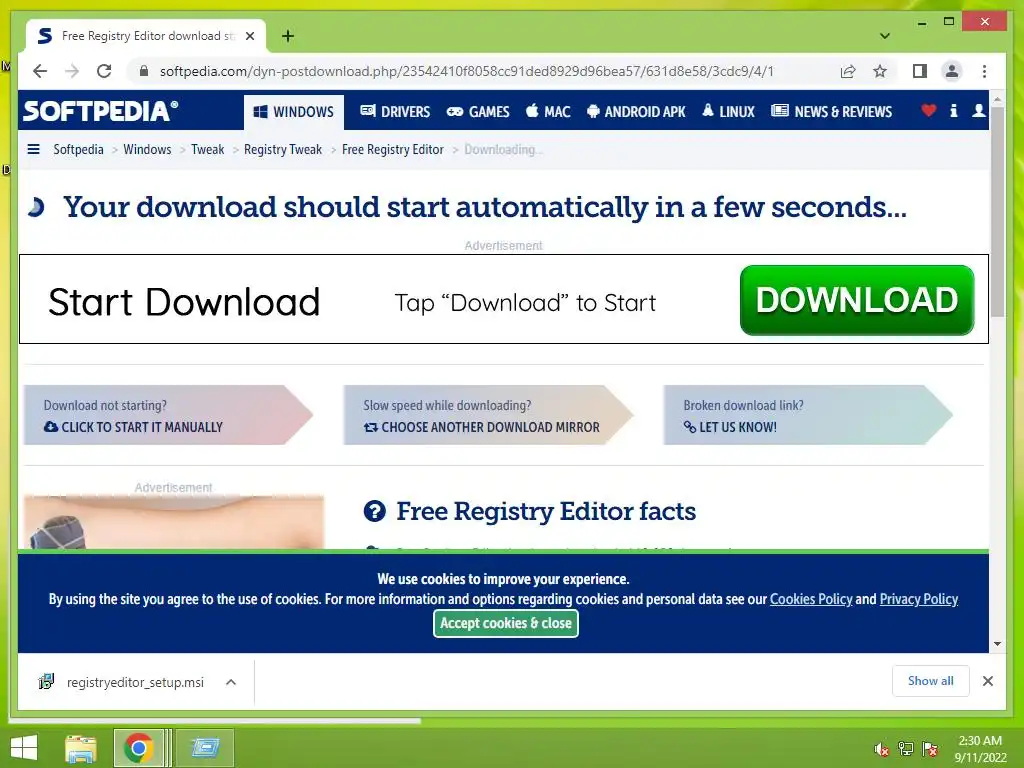
Task: Open the third taskbar application icon
Action: pos(205,748)
